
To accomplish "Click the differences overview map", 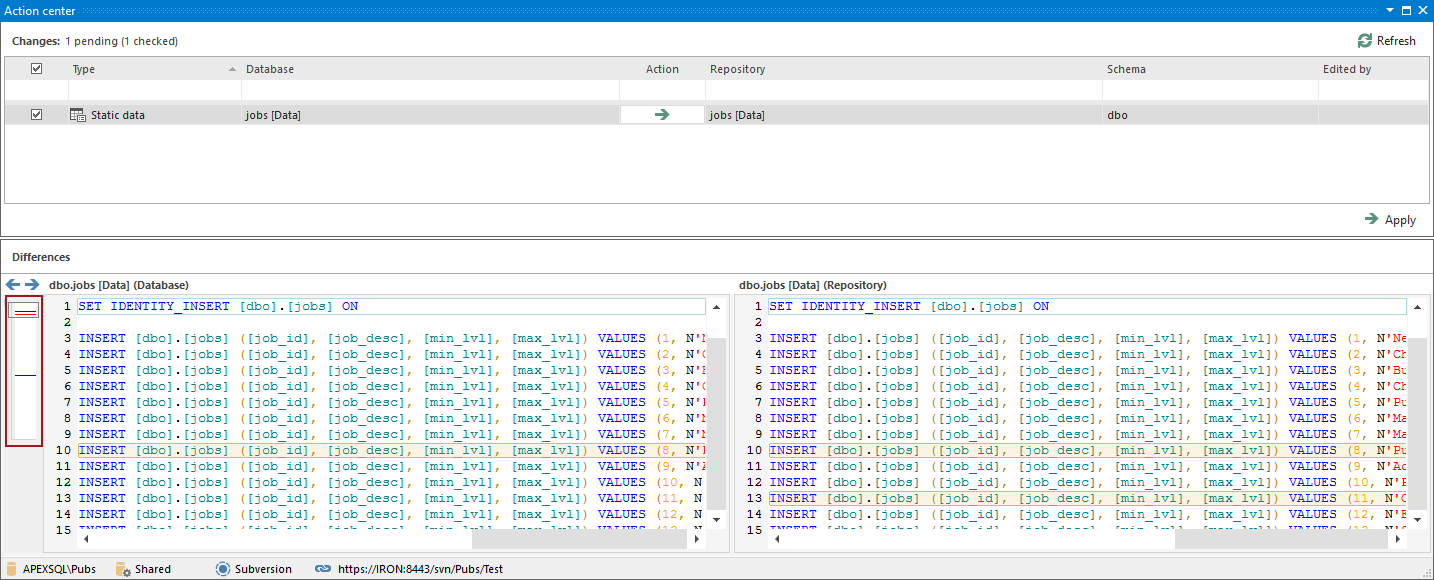I will pyautogui.click(x=24, y=371).
